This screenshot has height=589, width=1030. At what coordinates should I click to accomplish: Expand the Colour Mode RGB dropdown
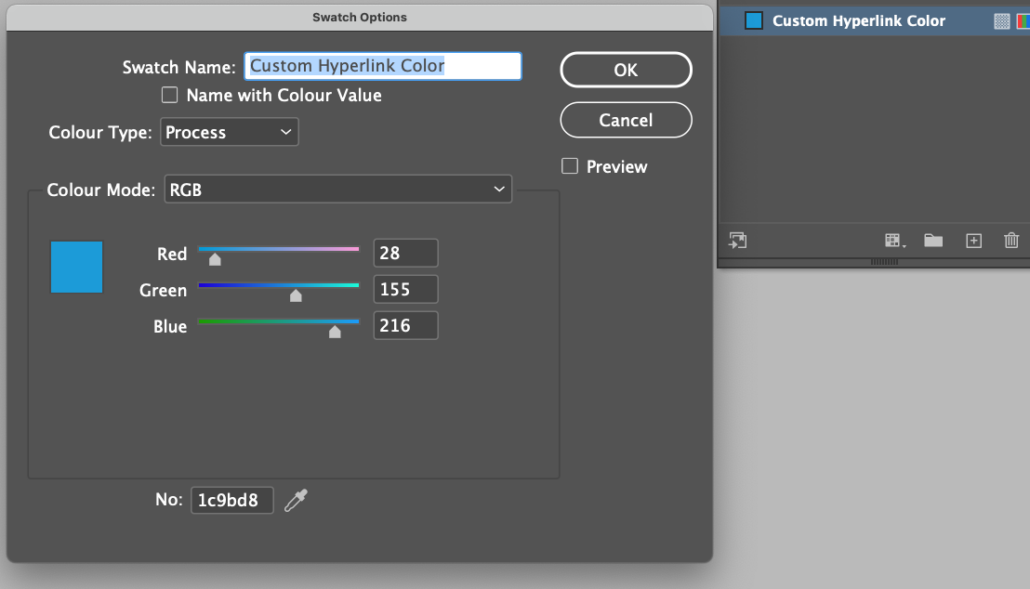point(338,189)
